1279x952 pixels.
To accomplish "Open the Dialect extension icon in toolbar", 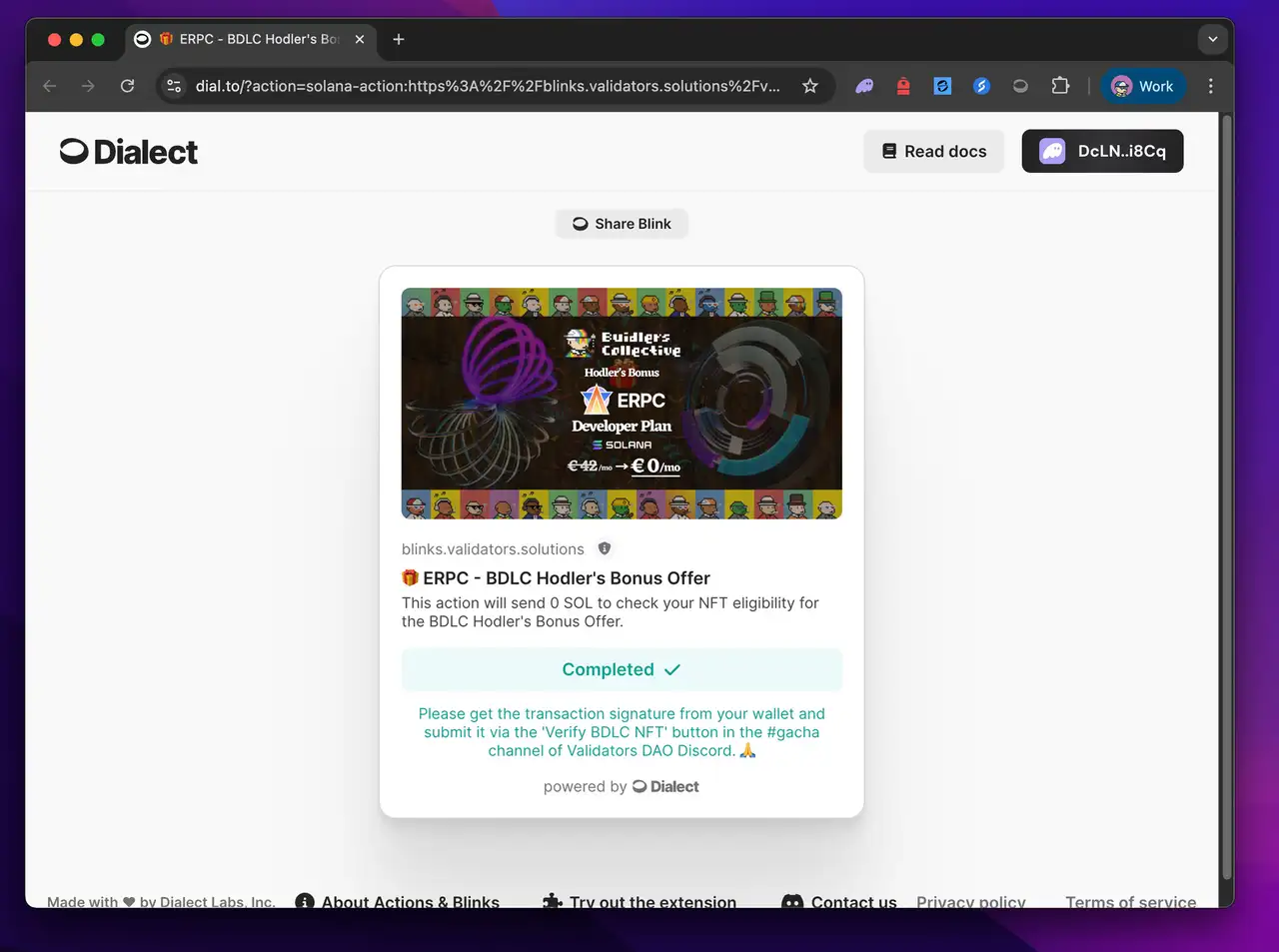I will [x=1020, y=86].
